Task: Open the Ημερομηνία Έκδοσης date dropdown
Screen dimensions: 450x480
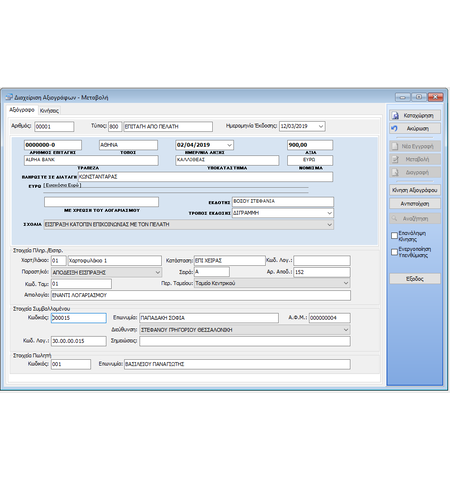Action: coord(321,126)
